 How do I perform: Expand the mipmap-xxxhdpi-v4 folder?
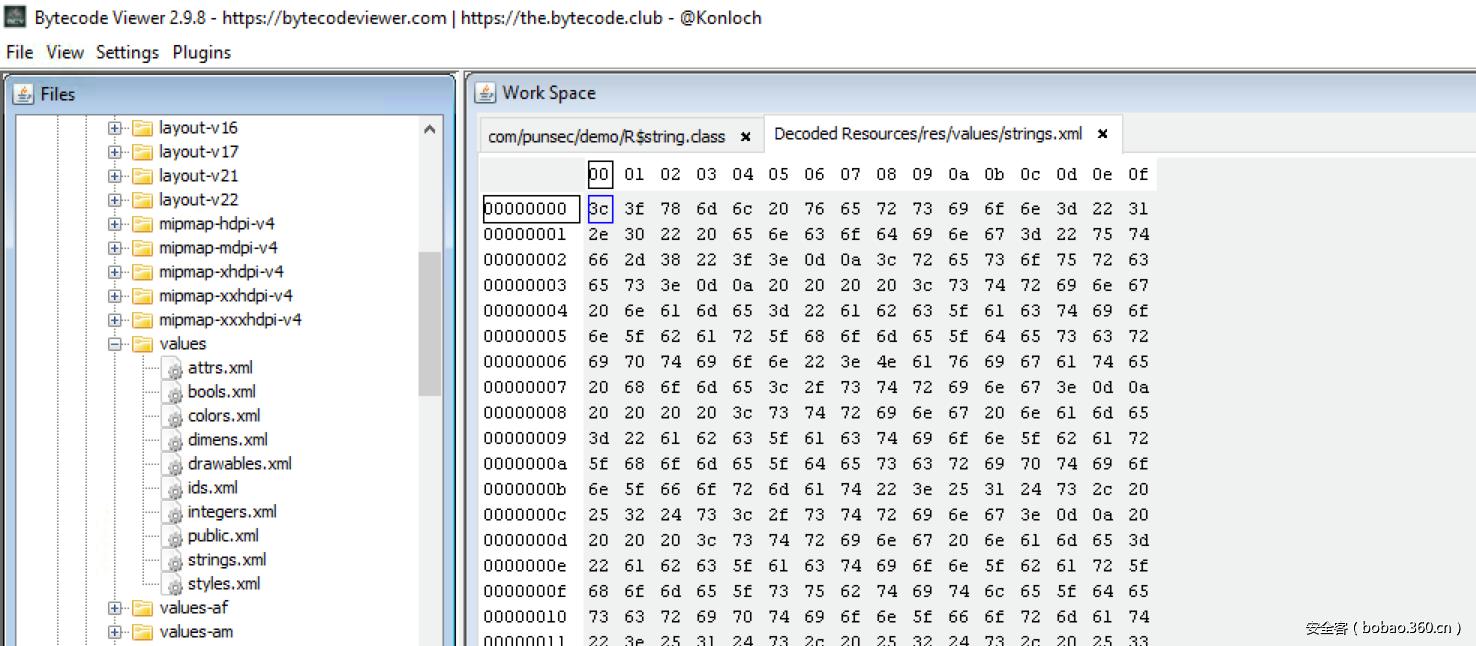(x=115, y=320)
